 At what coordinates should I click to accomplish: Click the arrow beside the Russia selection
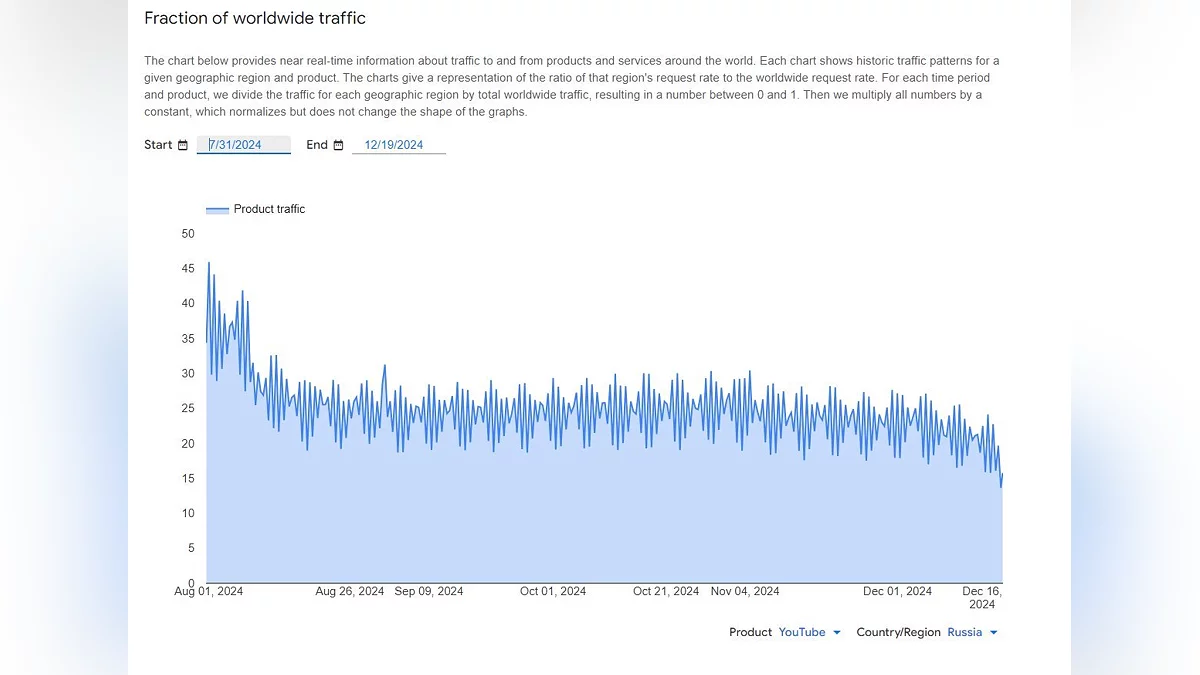(993, 632)
